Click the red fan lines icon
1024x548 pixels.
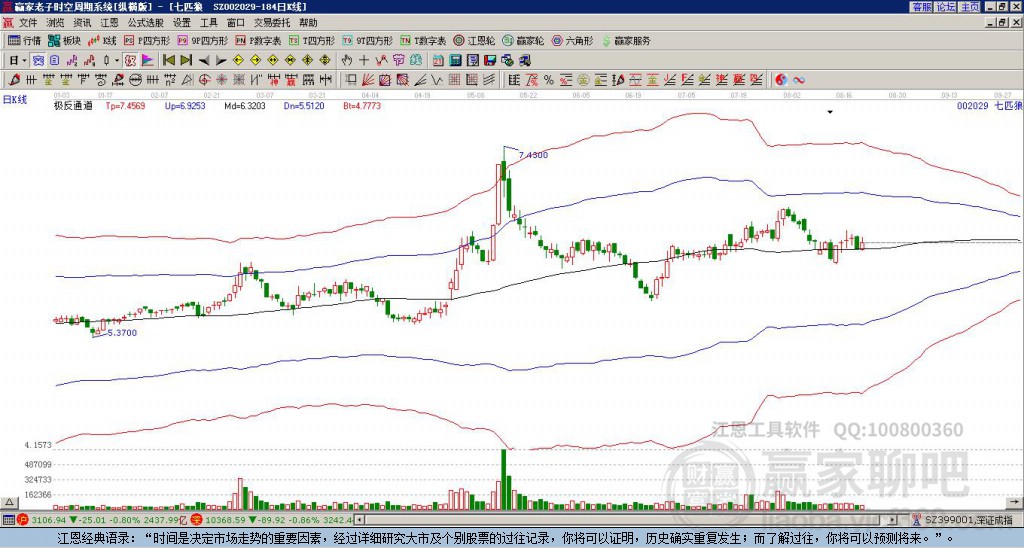367,80
